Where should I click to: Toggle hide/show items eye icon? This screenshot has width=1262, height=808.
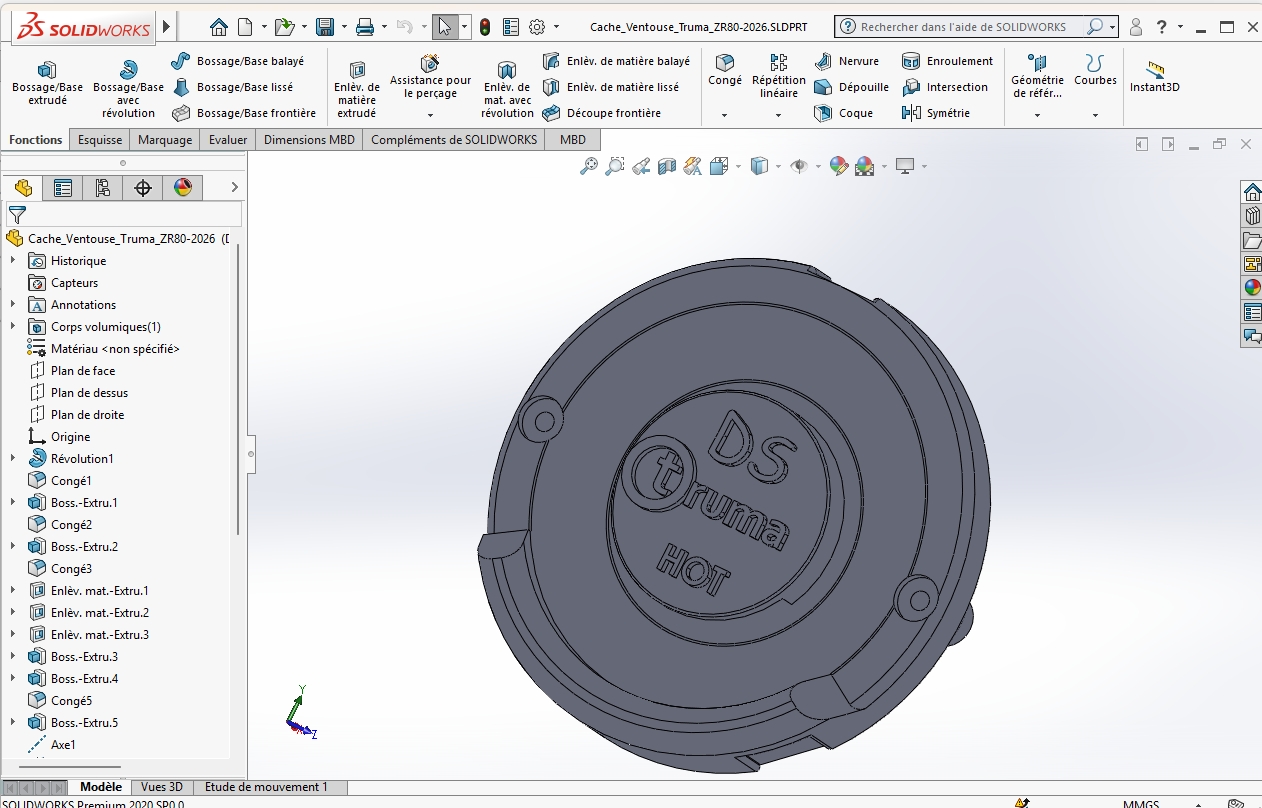pos(798,166)
